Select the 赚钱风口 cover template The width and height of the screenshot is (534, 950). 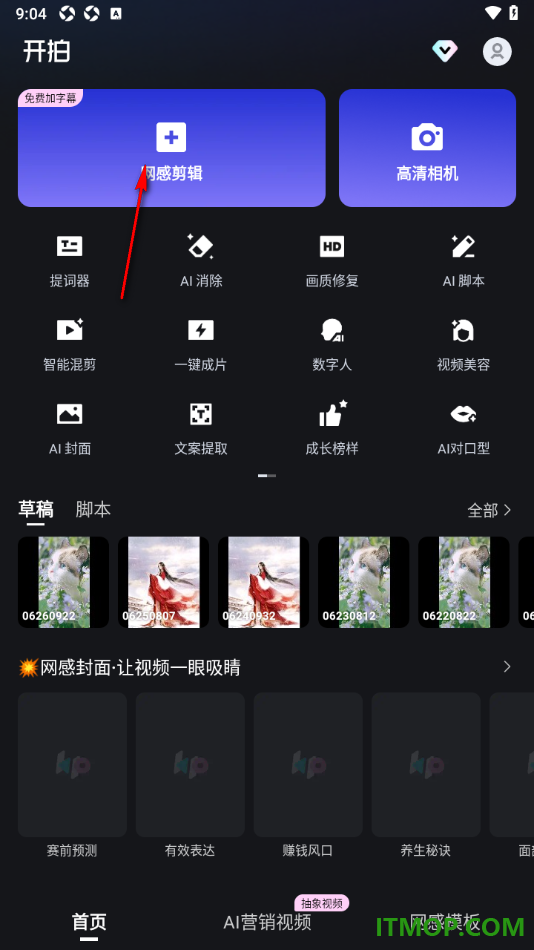pos(308,776)
